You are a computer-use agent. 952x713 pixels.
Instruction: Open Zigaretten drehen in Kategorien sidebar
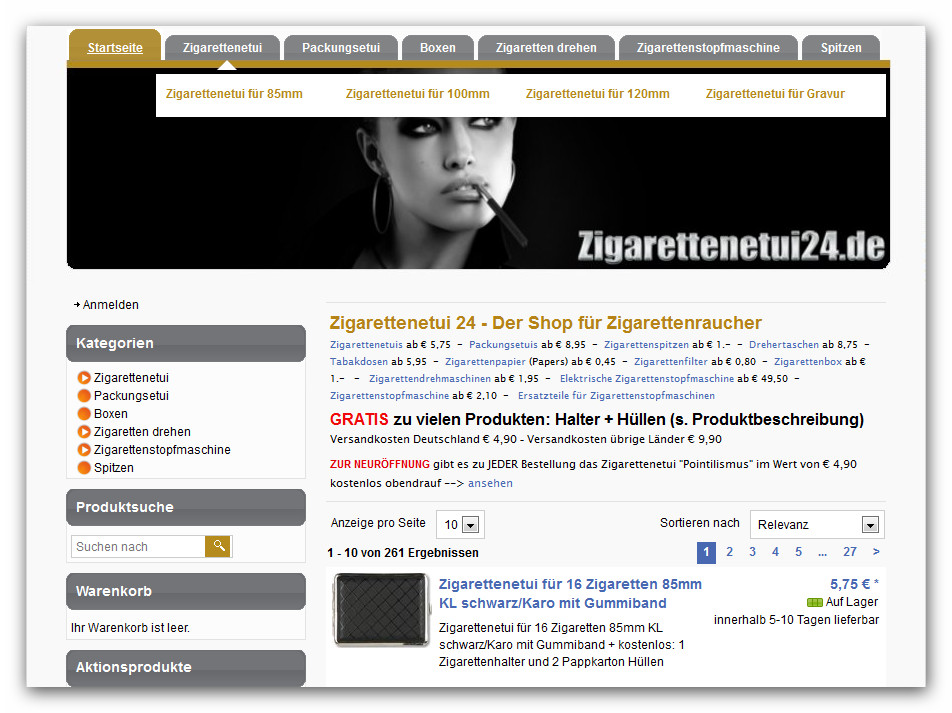pos(142,432)
